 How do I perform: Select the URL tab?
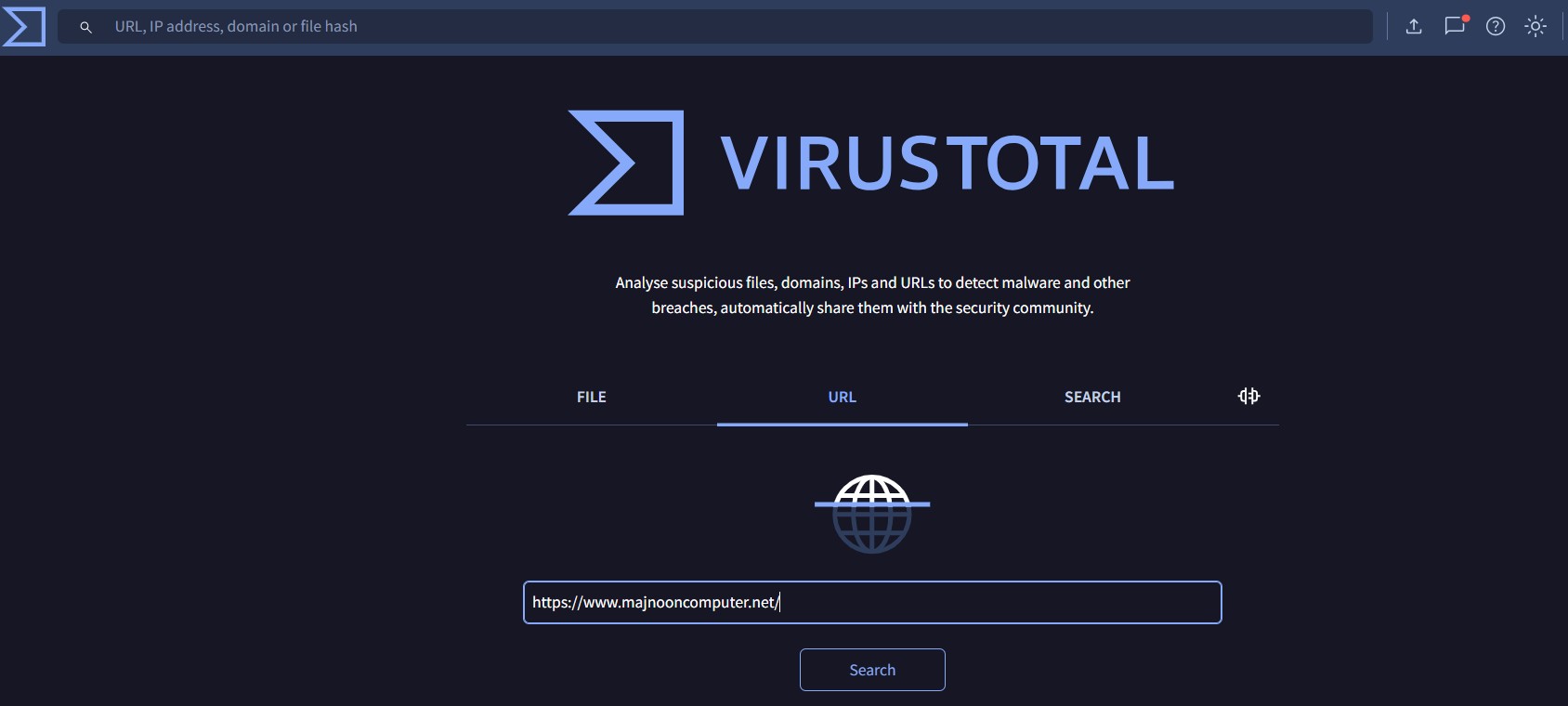pos(842,397)
